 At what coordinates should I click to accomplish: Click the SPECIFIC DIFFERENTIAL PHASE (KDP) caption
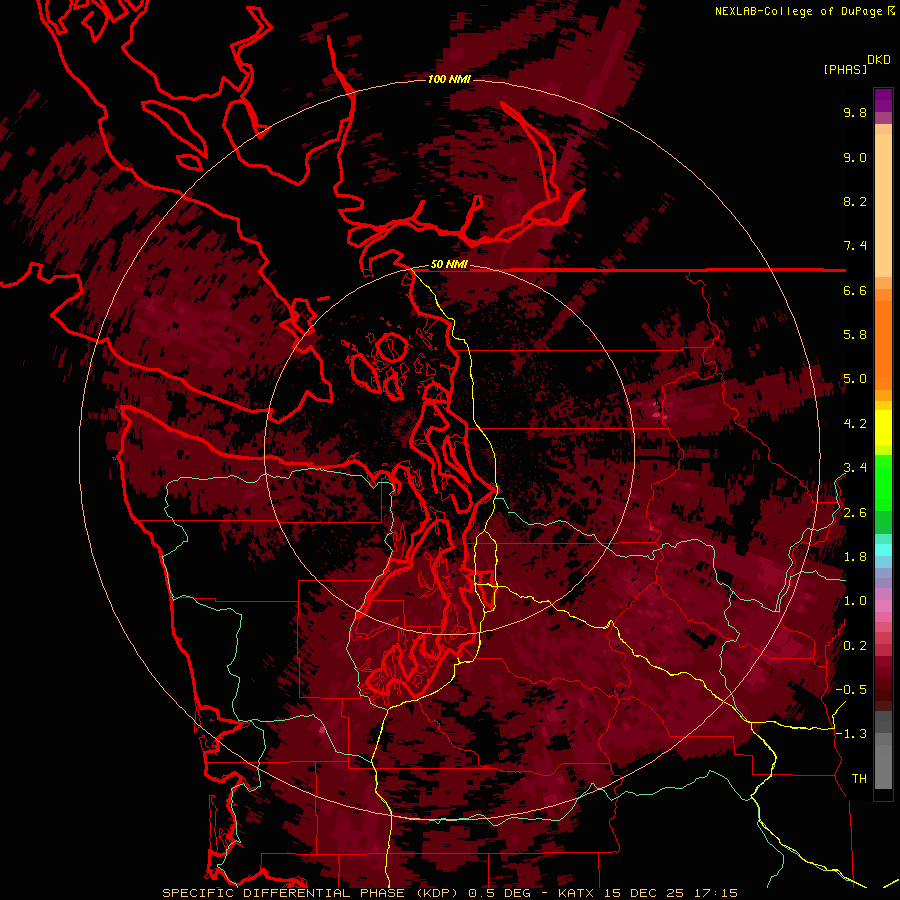coord(312,893)
